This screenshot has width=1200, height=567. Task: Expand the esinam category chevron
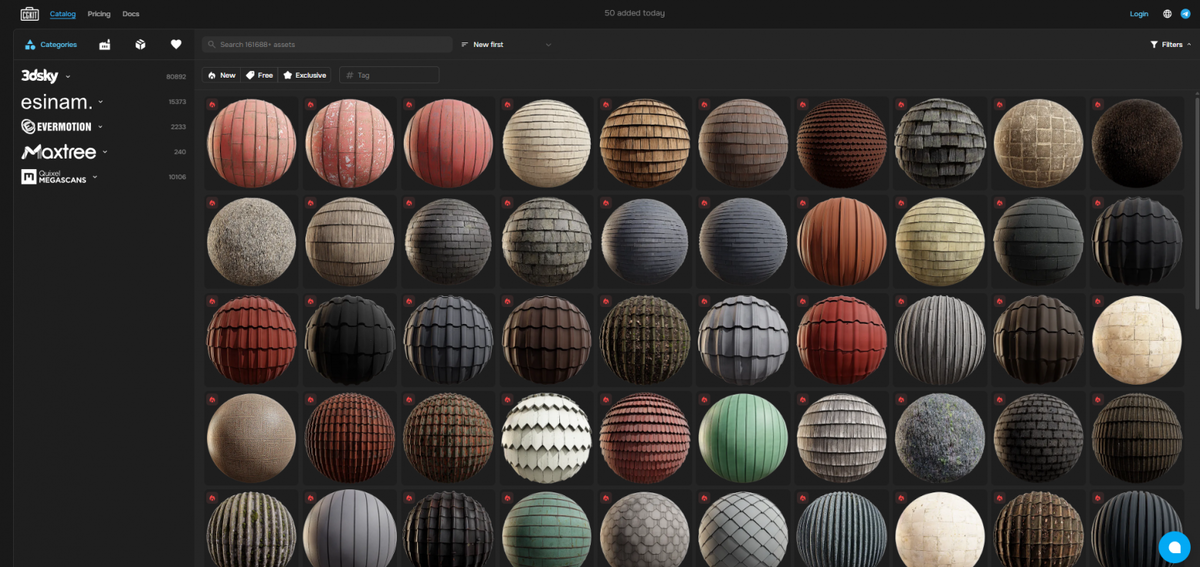pyautogui.click(x=101, y=102)
